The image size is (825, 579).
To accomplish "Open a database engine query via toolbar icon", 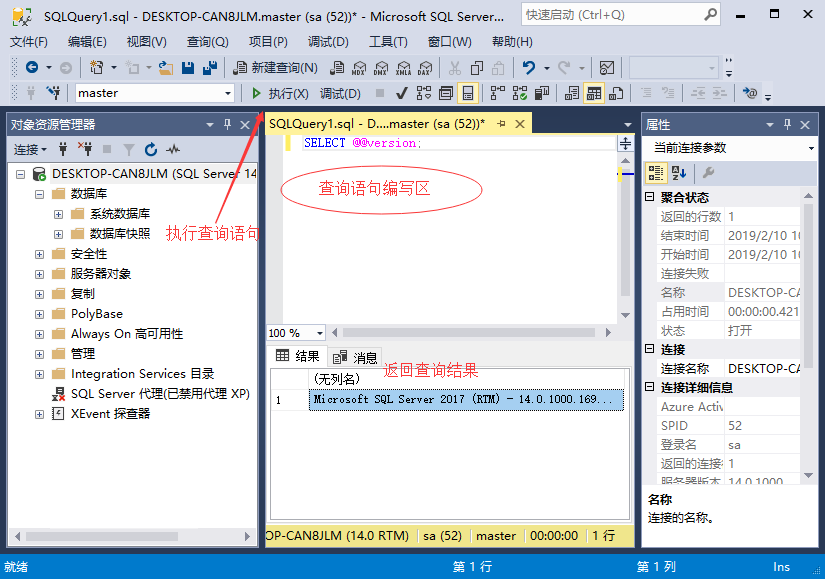I will (x=337, y=67).
